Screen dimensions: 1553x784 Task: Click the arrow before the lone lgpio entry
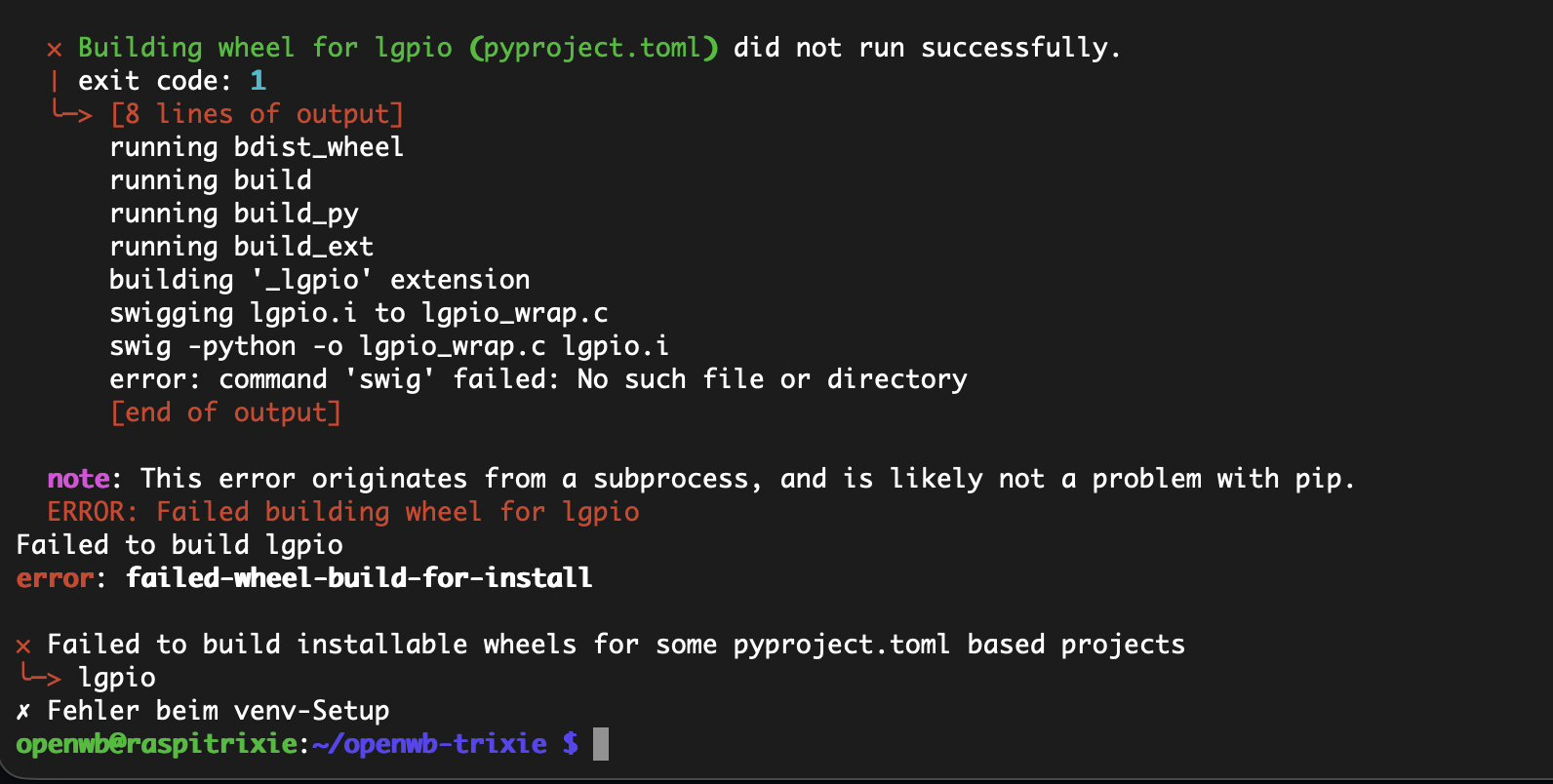(40, 677)
